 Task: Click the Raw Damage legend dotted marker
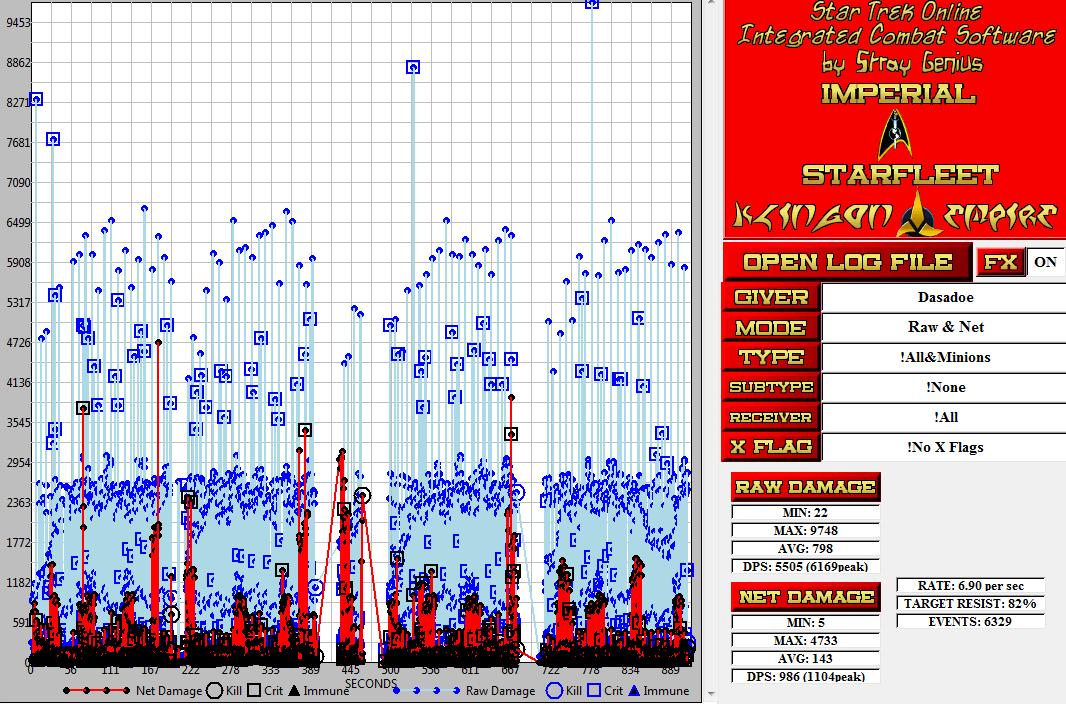tap(426, 690)
